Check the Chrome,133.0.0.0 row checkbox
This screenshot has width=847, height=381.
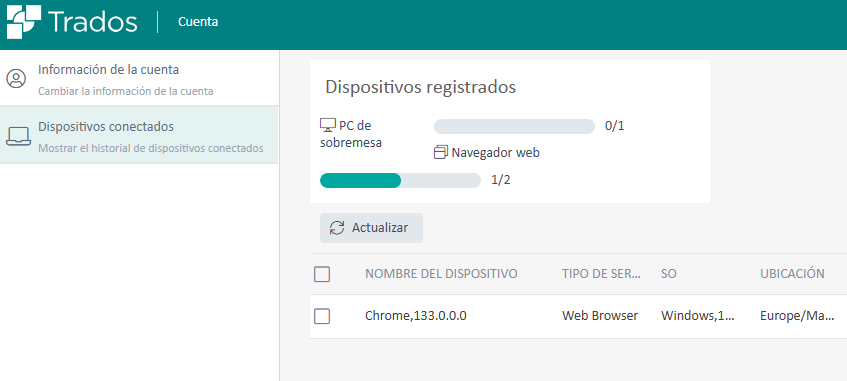322,316
